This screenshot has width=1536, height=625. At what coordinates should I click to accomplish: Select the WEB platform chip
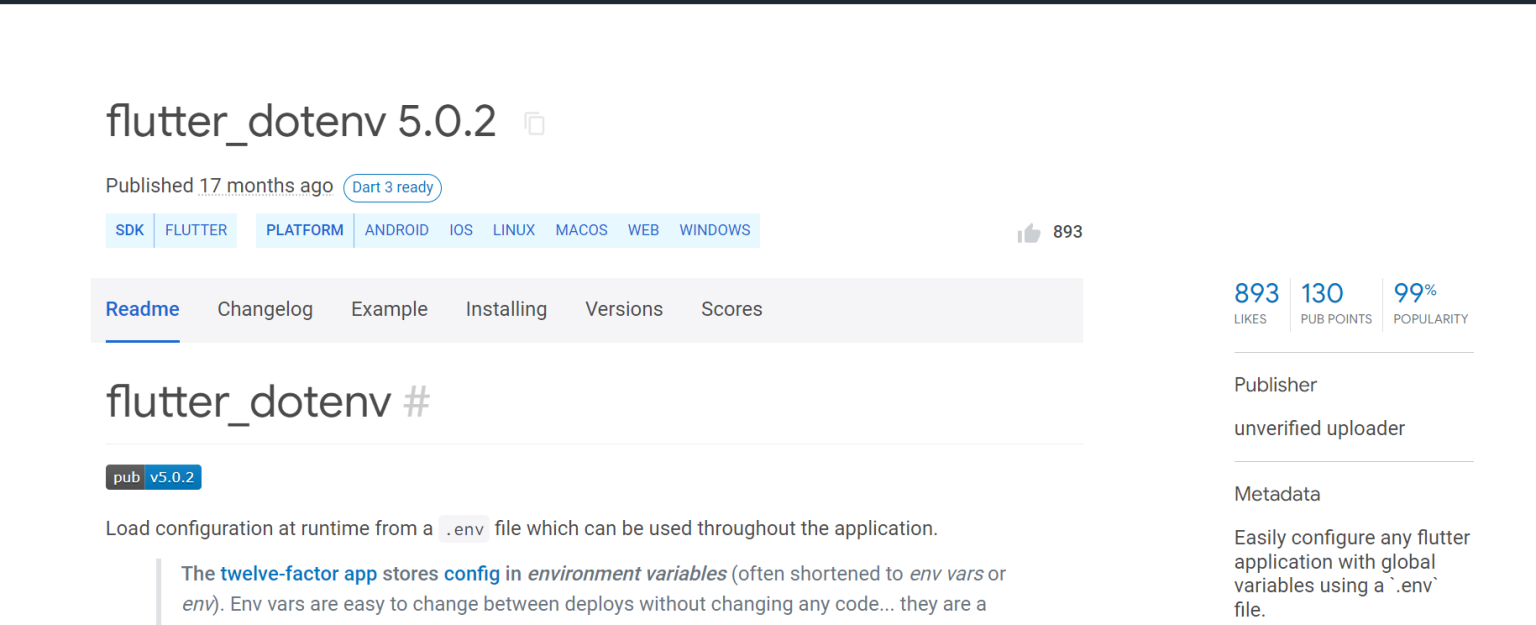(x=643, y=230)
